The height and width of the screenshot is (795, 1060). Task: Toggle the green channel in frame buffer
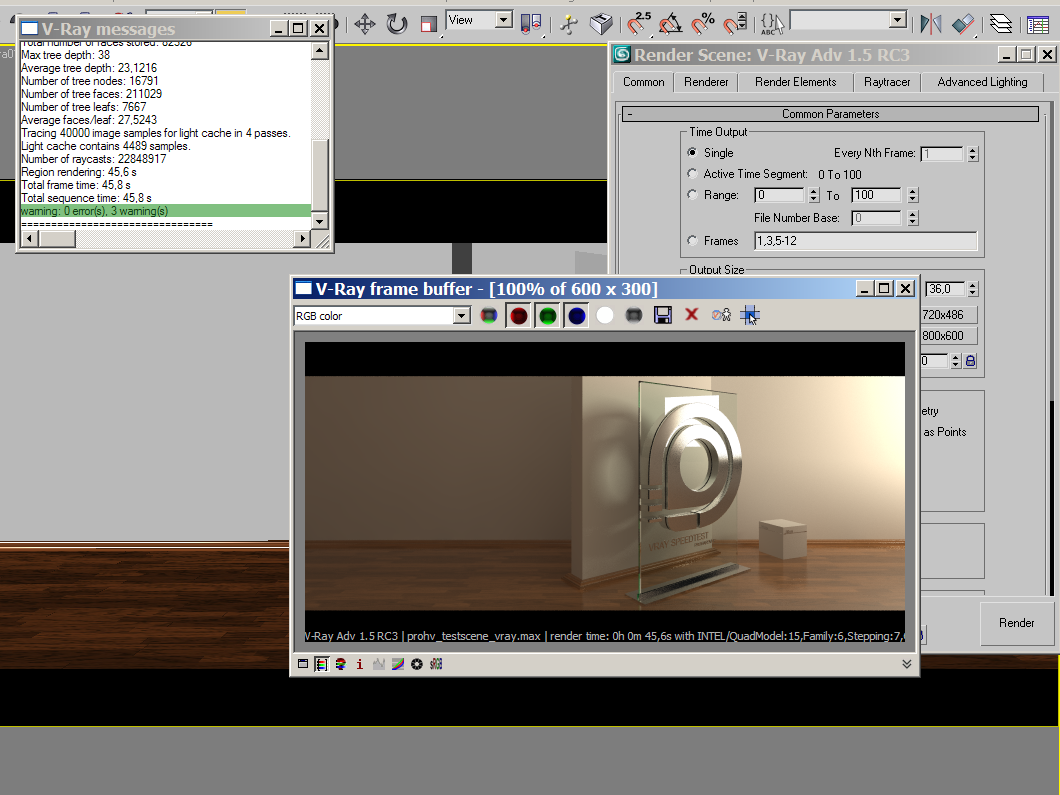tap(548, 316)
